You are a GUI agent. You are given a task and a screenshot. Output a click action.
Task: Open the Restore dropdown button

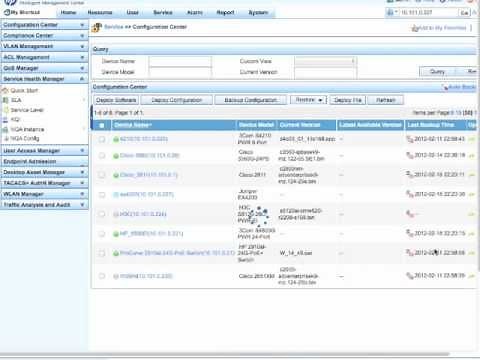pyautogui.click(x=309, y=100)
